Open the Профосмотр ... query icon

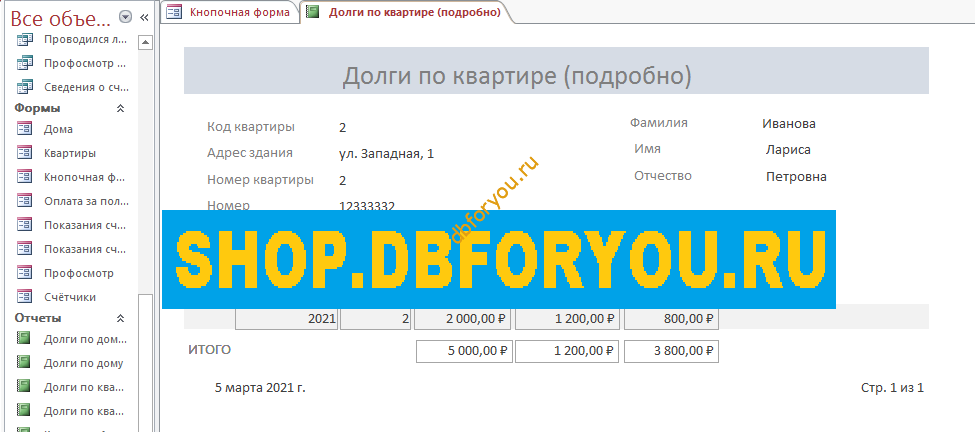[x=24, y=63]
